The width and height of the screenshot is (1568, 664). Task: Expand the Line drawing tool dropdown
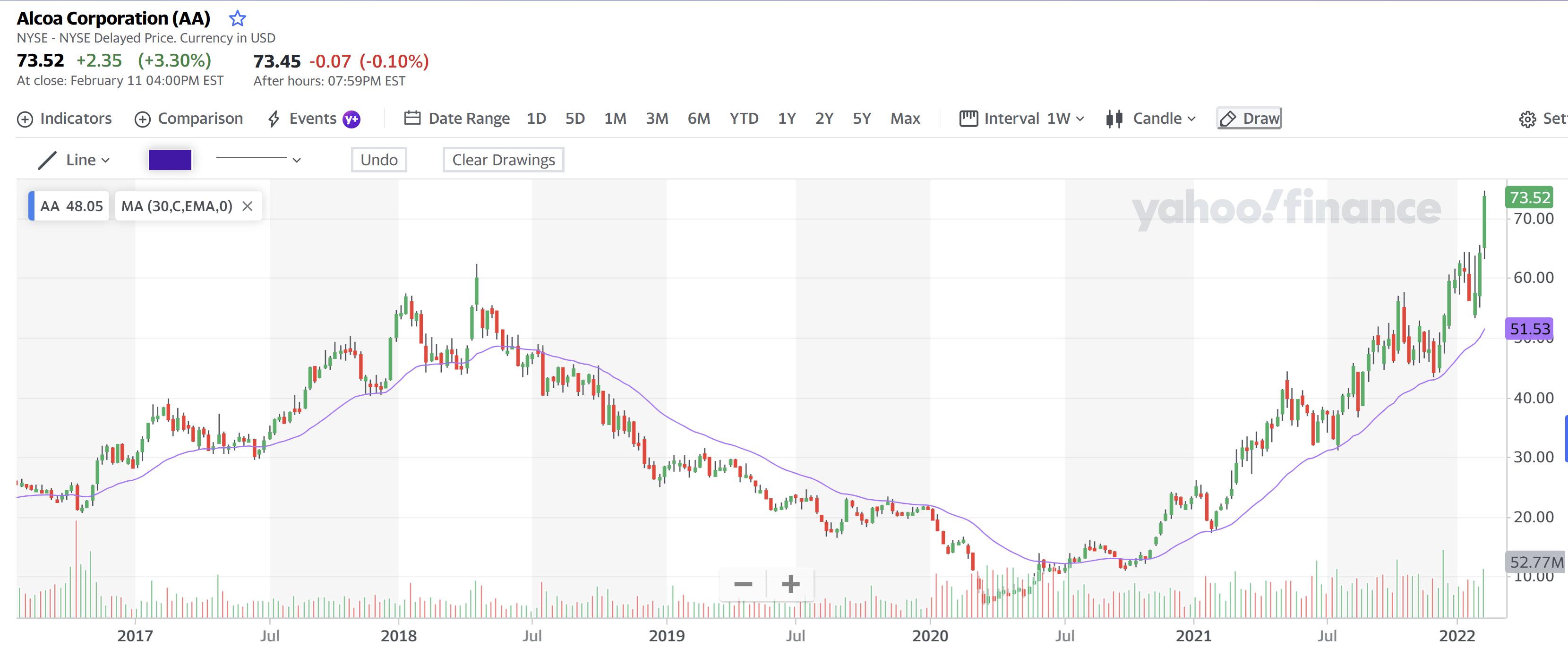[x=74, y=160]
